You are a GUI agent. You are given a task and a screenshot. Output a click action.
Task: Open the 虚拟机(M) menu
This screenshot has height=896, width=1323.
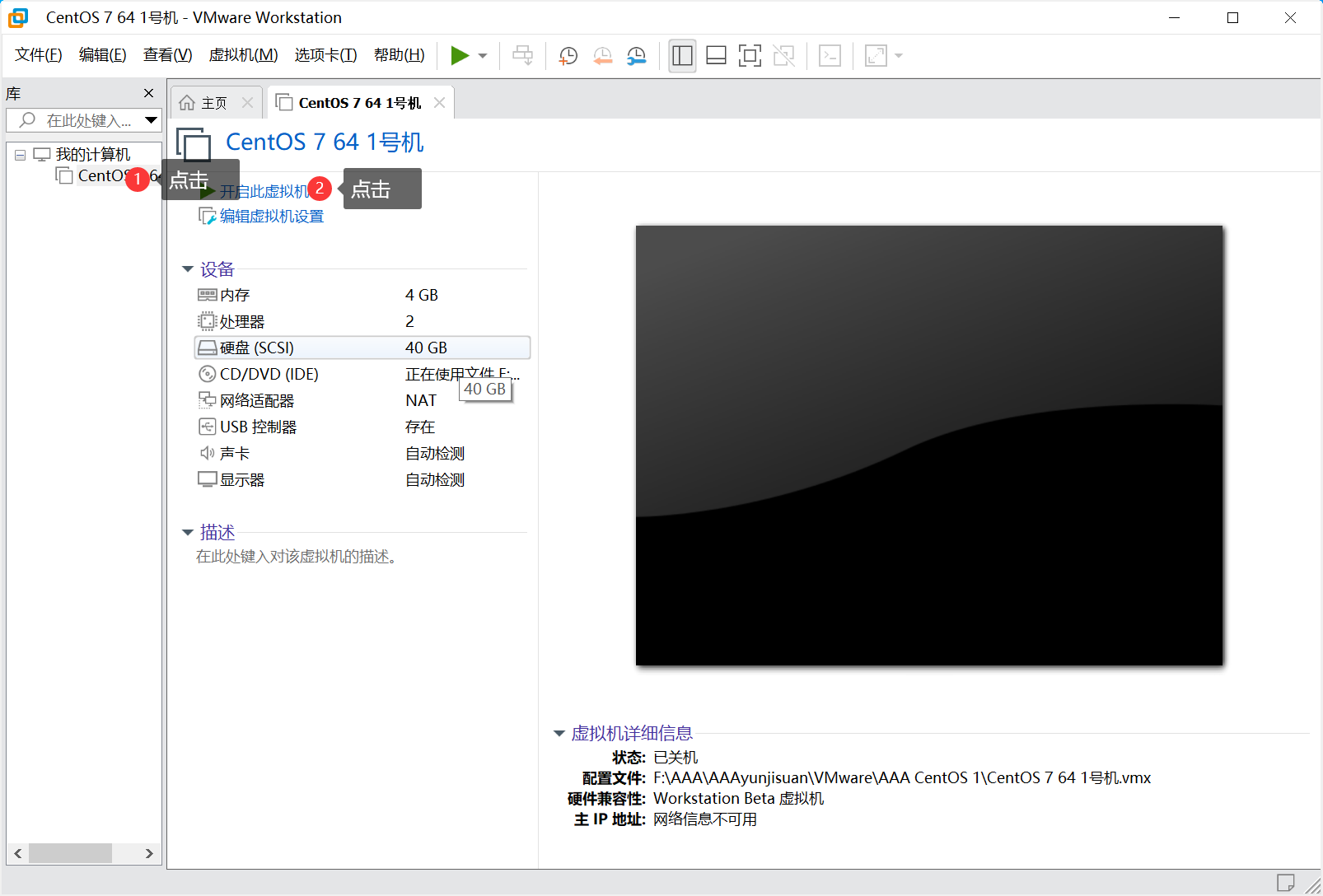point(244,55)
